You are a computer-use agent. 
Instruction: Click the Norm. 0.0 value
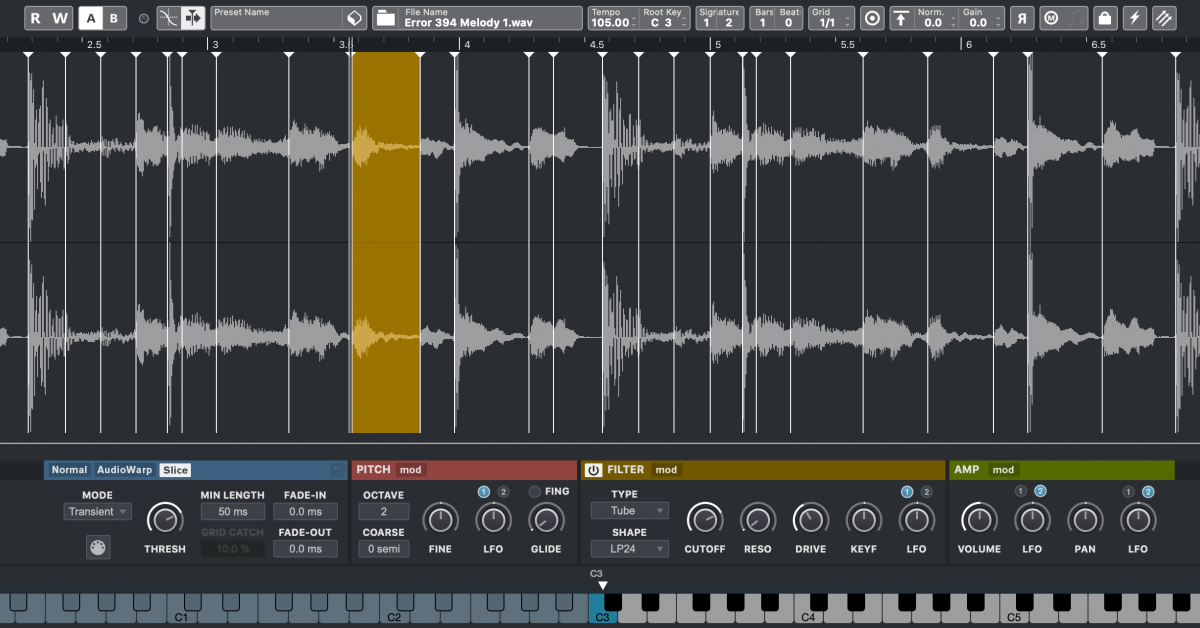tap(932, 22)
